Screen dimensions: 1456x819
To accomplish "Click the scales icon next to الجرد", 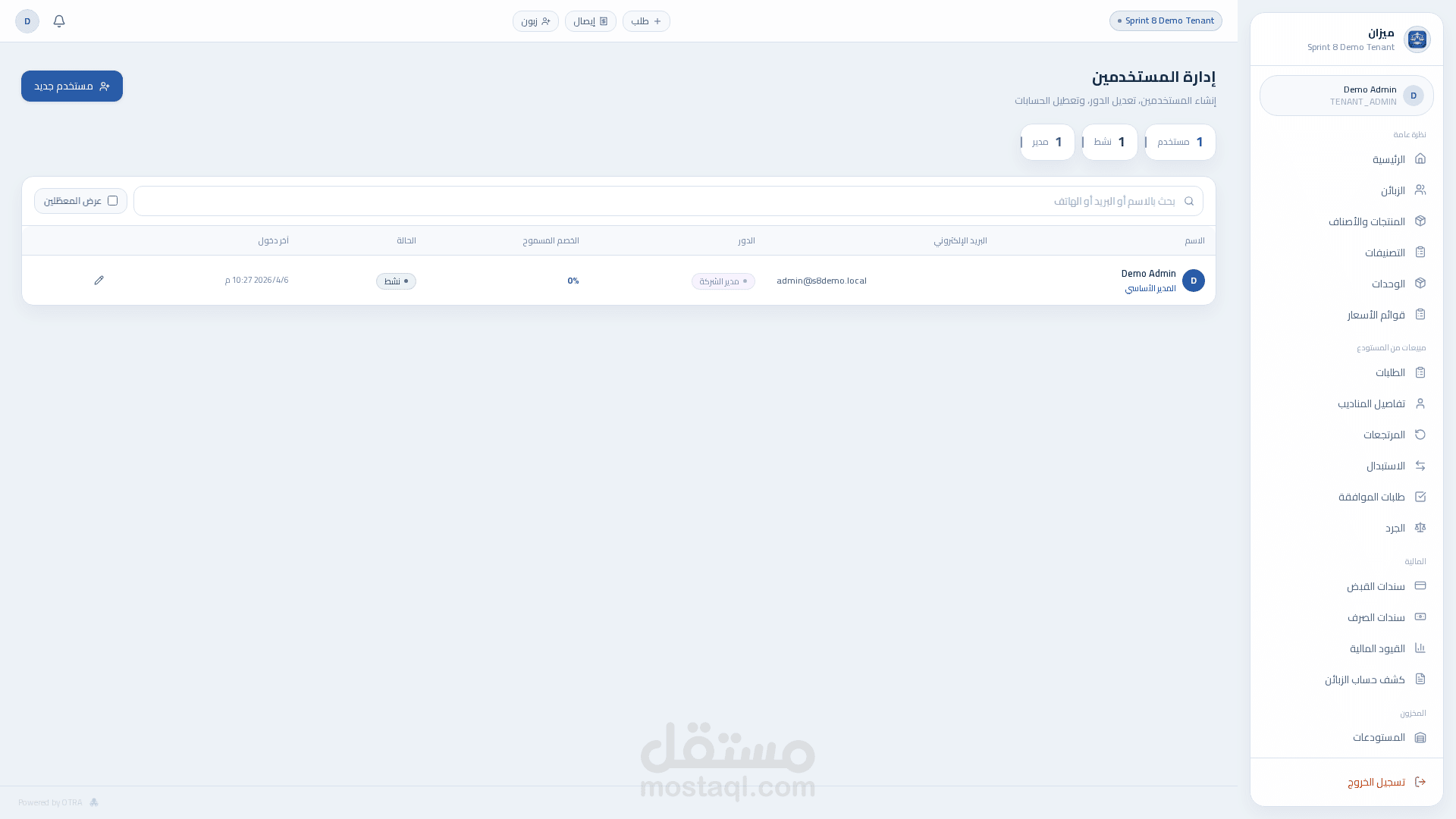I will [x=1420, y=528].
